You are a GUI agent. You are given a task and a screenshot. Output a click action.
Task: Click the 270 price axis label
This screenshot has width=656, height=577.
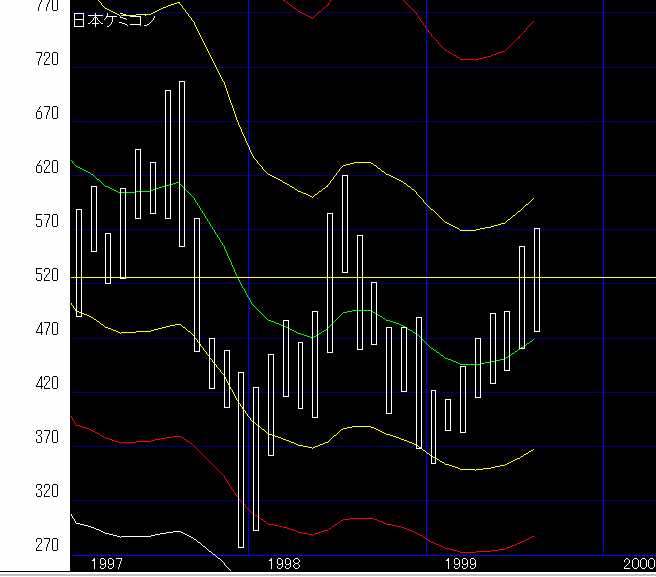(46, 546)
